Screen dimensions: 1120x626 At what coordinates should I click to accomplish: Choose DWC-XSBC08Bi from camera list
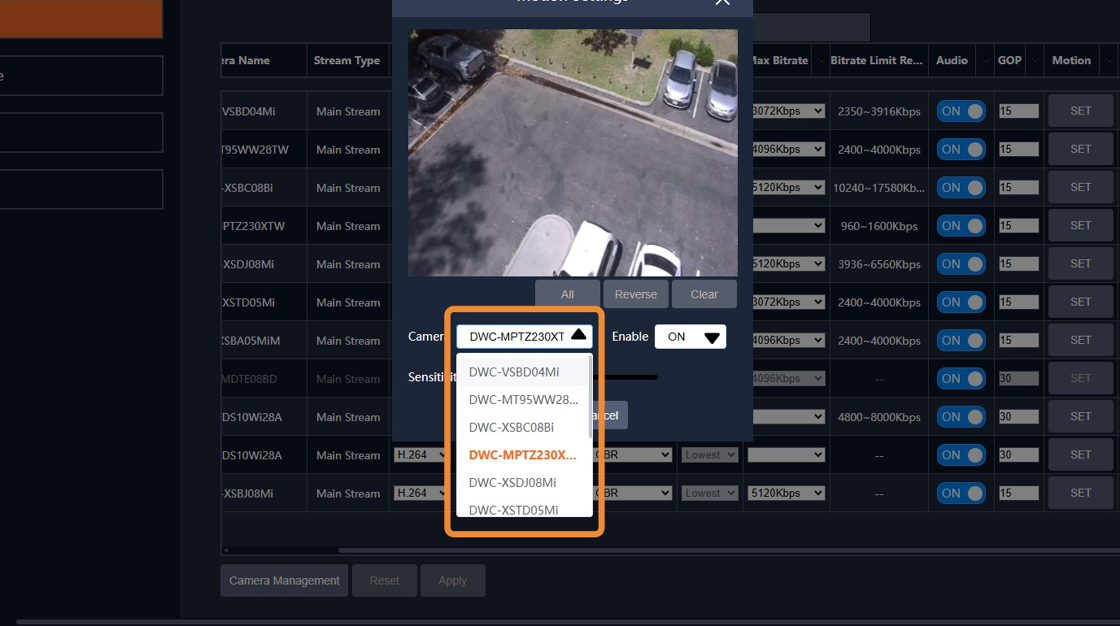pos(522,427)
